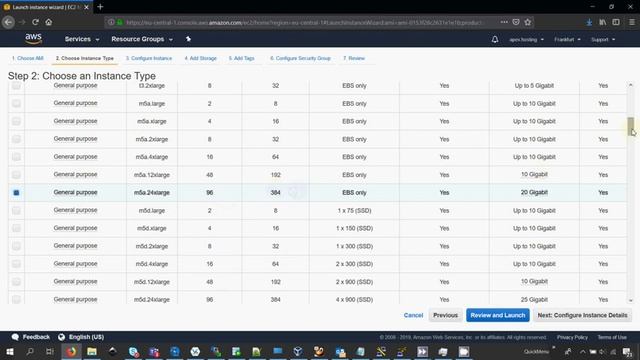Image resolution: width=640 pixels, height=360 pixels.
Task: Select the m5a.large instance checkbox
Action: pos(16,103)
